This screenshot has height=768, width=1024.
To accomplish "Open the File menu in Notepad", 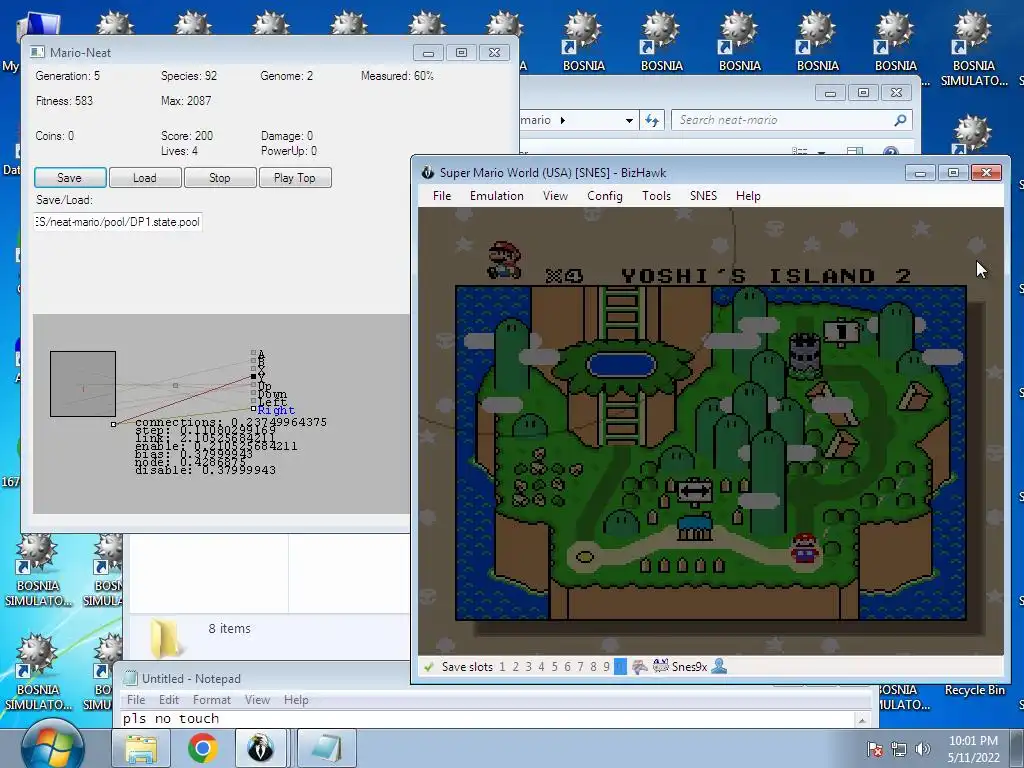I will [x=136, y=700].
